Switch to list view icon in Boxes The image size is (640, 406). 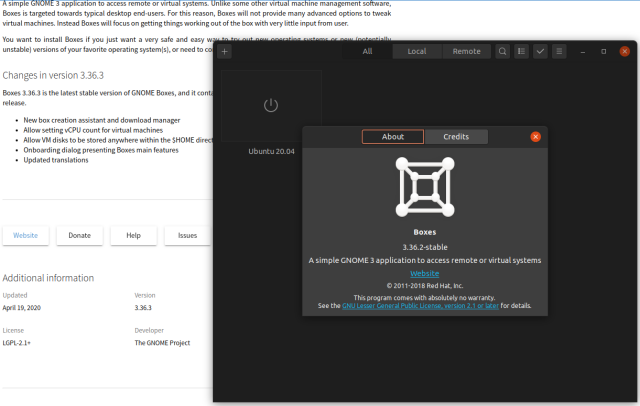(521, 51)
